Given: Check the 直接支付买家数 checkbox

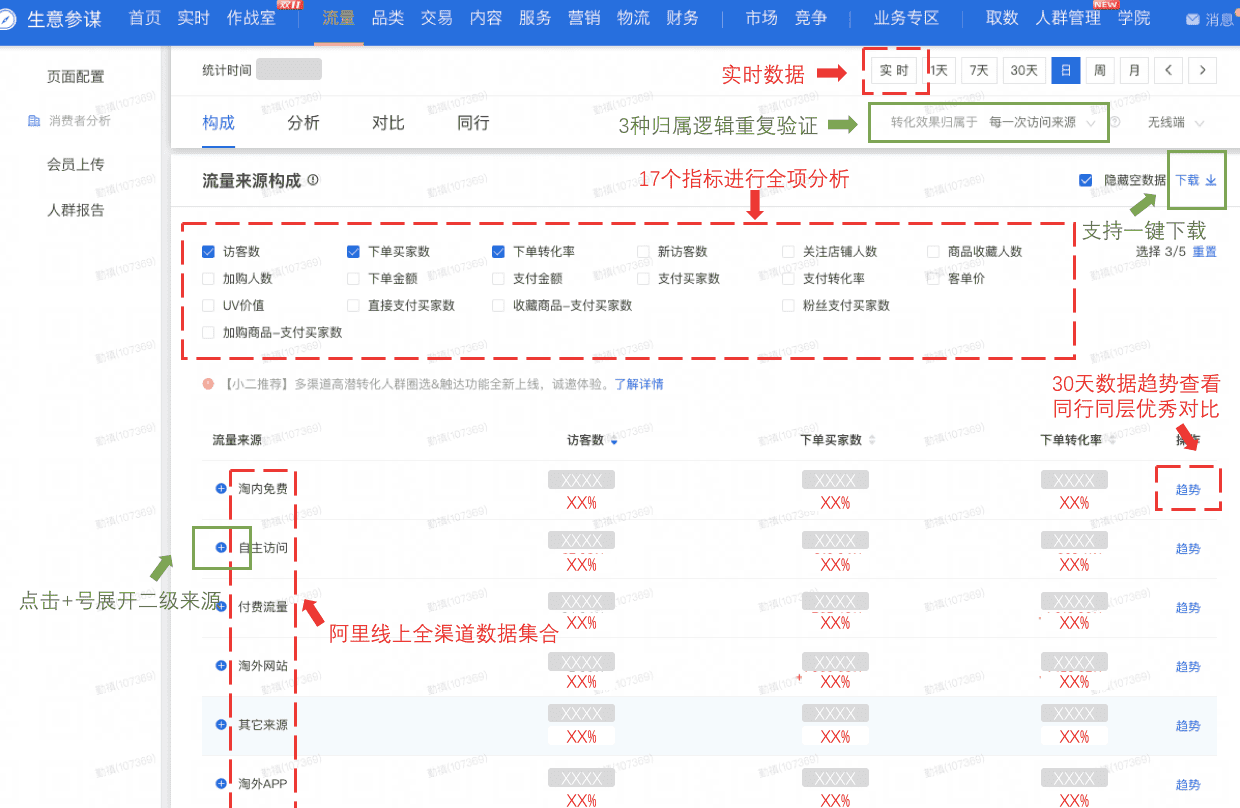Looking at the screenshot, I should 353,306.
